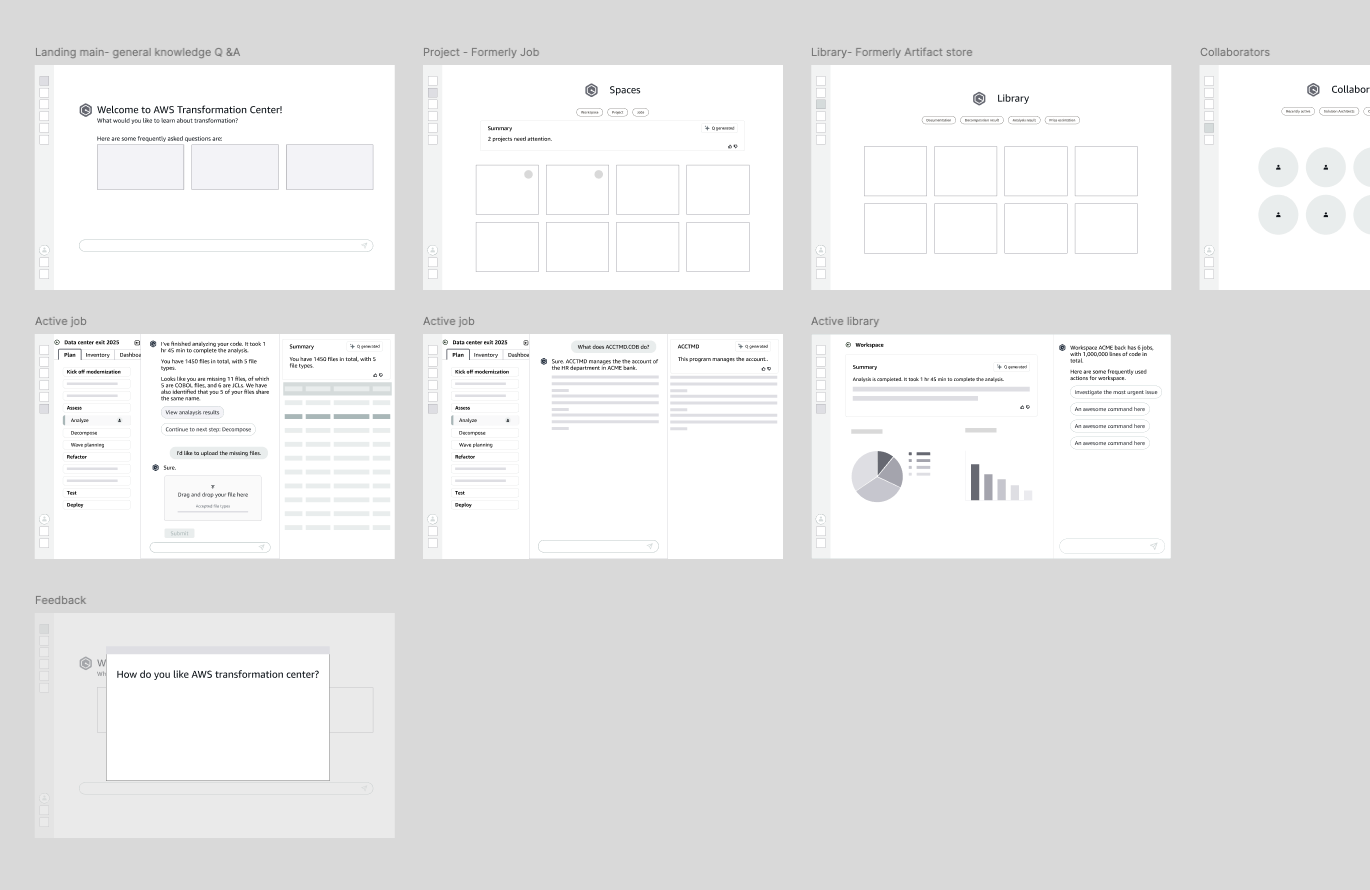The image size is (1370, 890).
Task: Switch to Inventory tab in first Active job
Action: point(97,355)
